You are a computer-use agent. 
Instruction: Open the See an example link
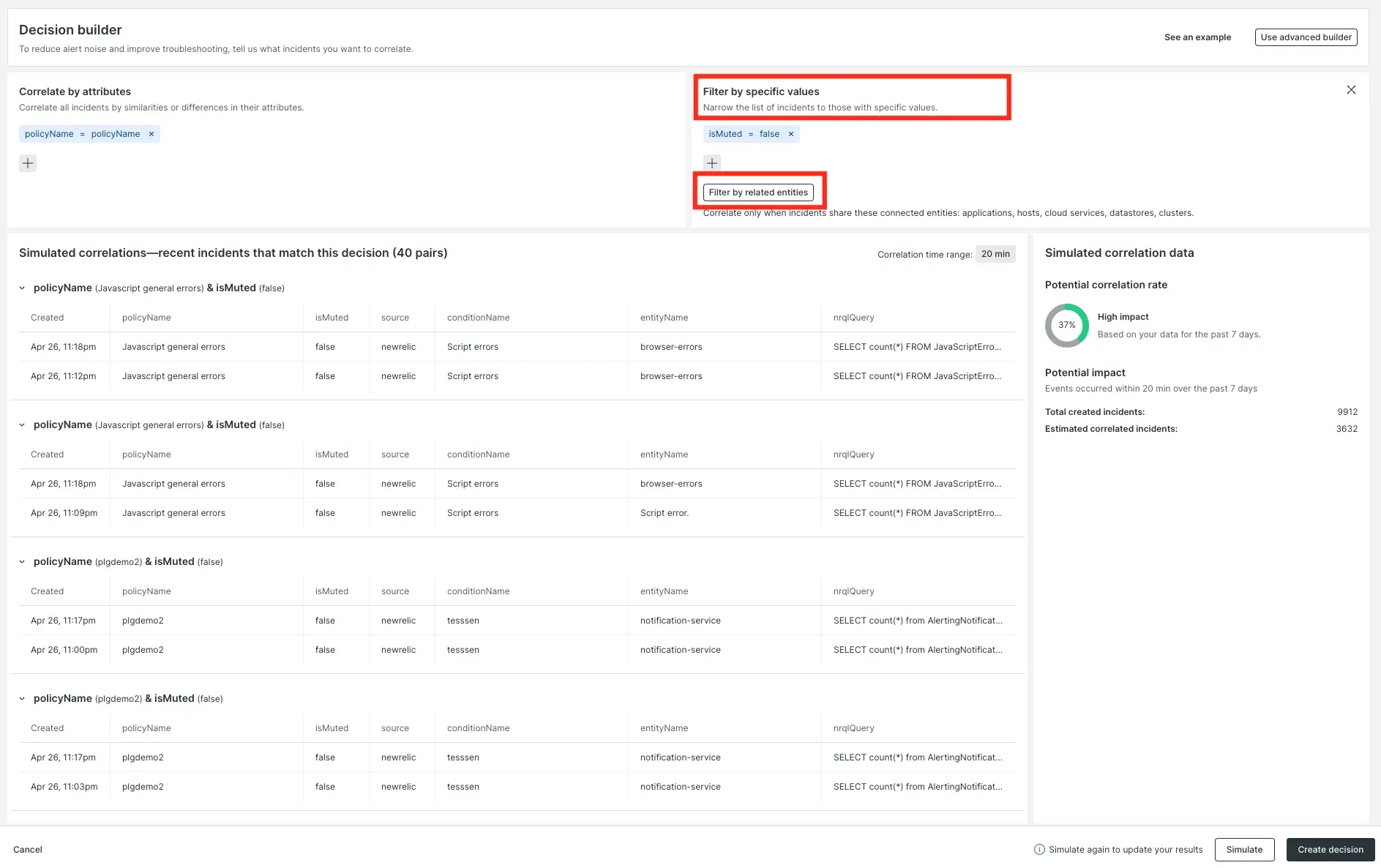tap(1197, 37)
